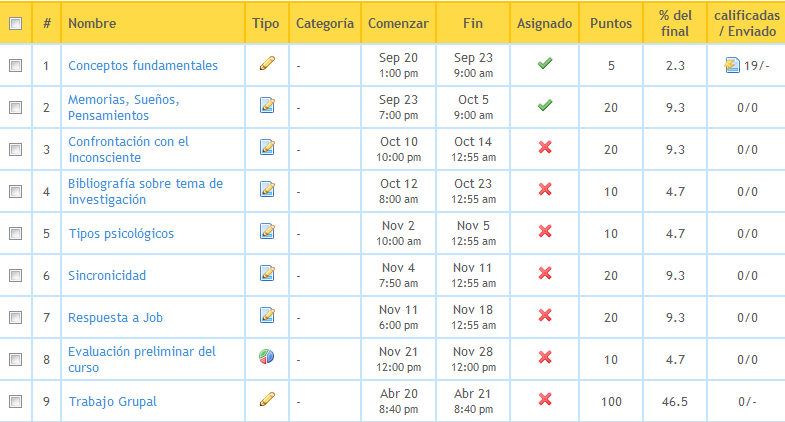Click the red X for Sincronicidad row

pos(545,273)
